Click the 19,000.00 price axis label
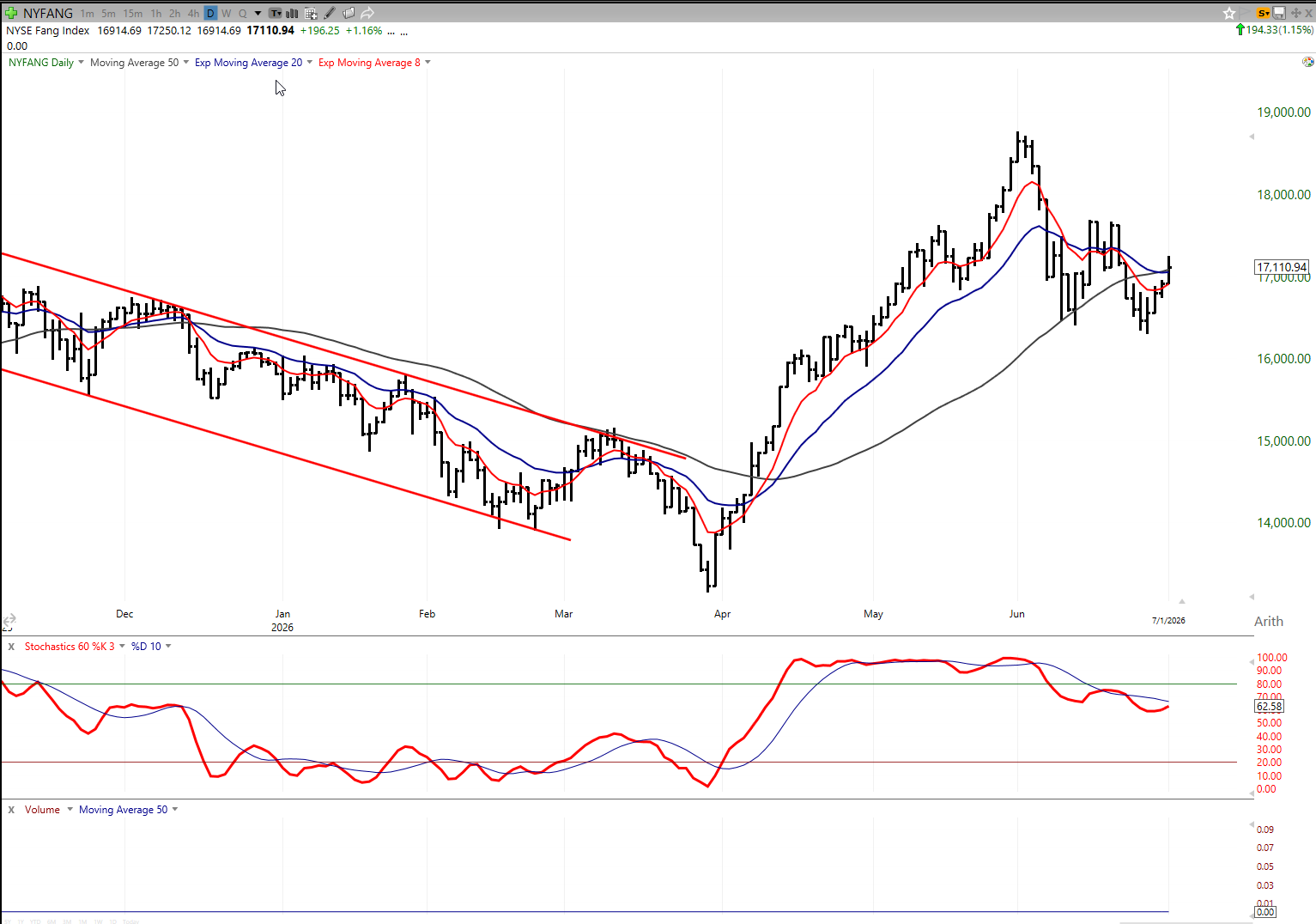The image size is (1316, 924). 1284,112
